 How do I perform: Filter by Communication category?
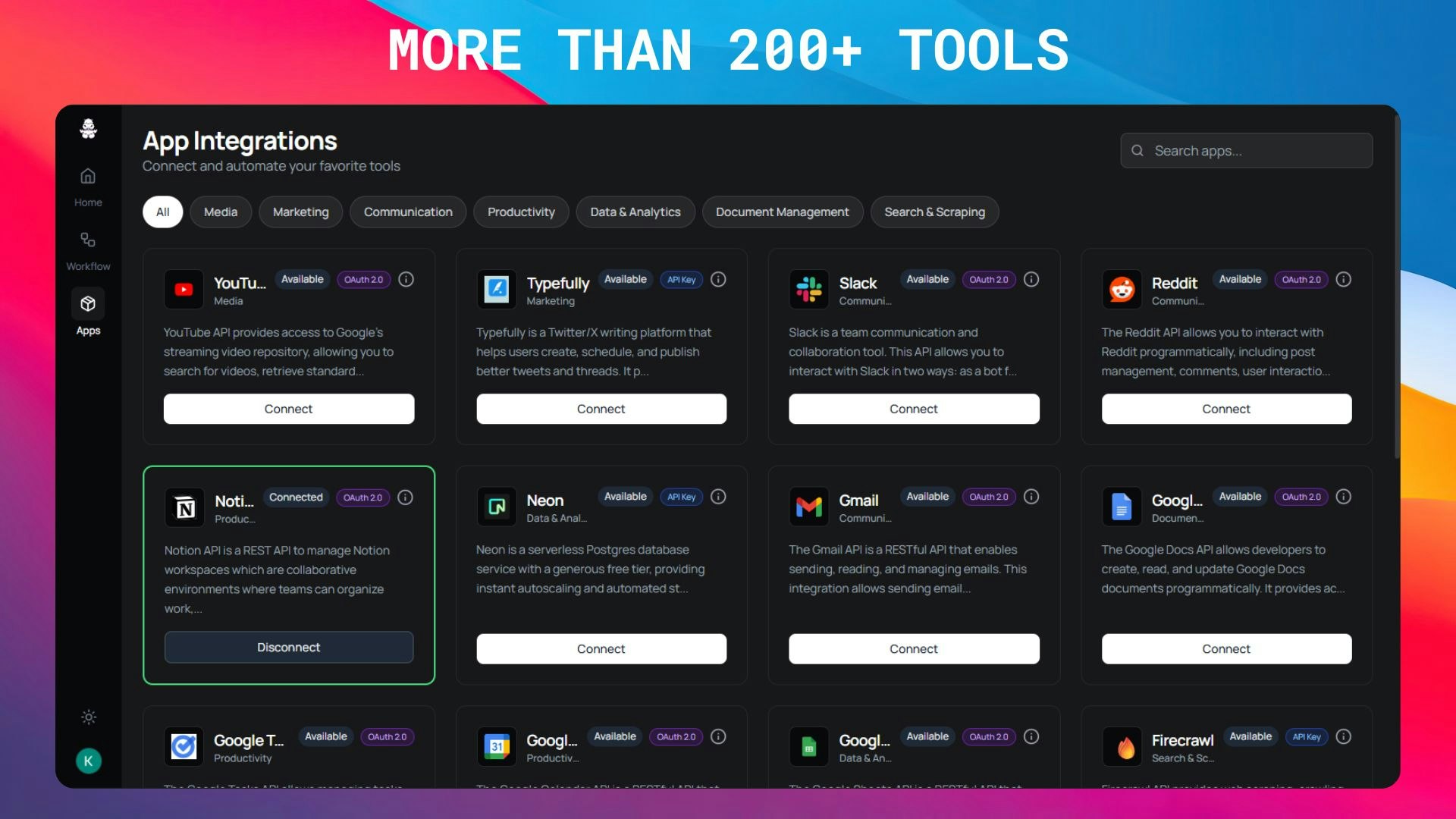(408, 212)
